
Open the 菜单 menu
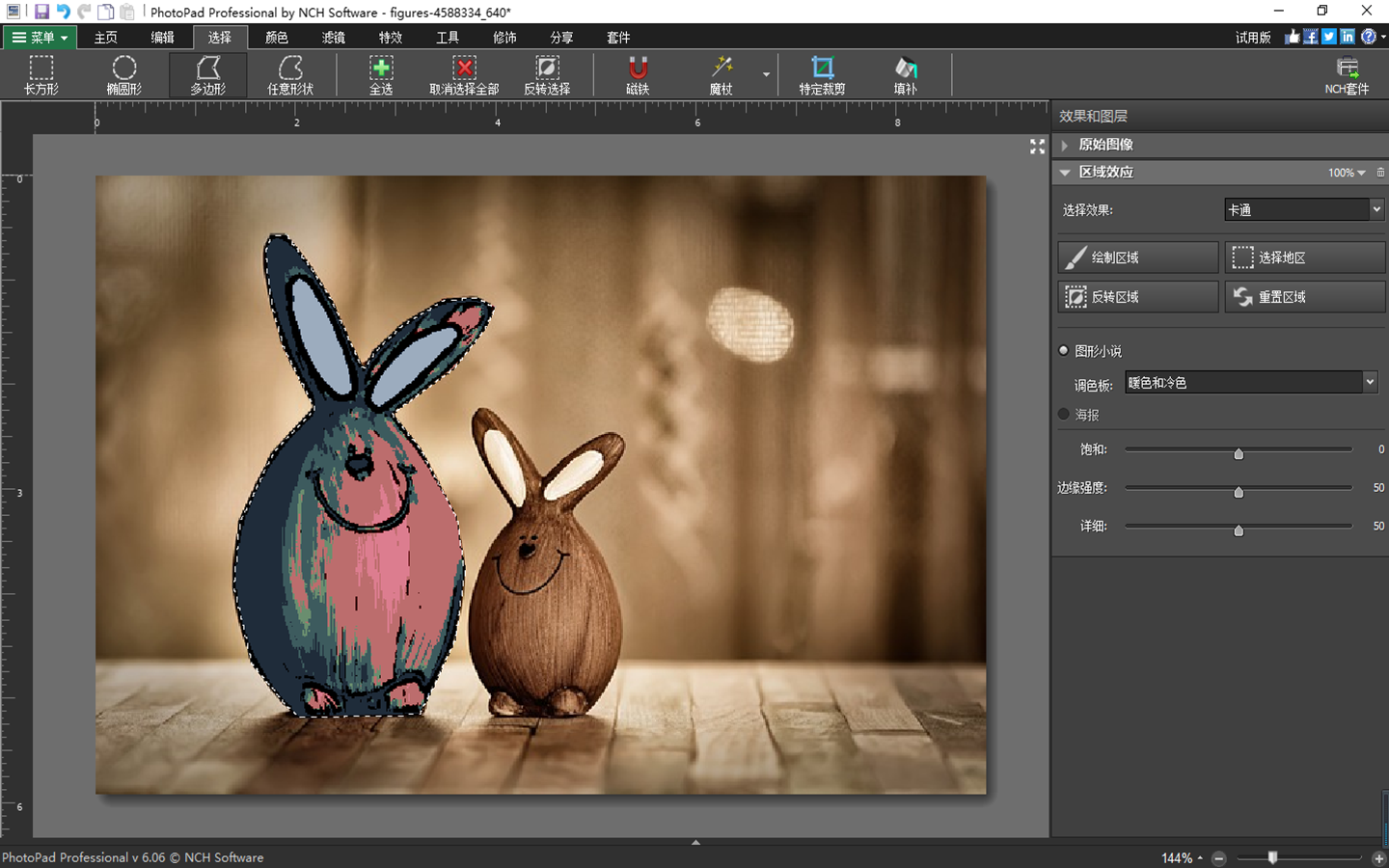click(39, 38)
